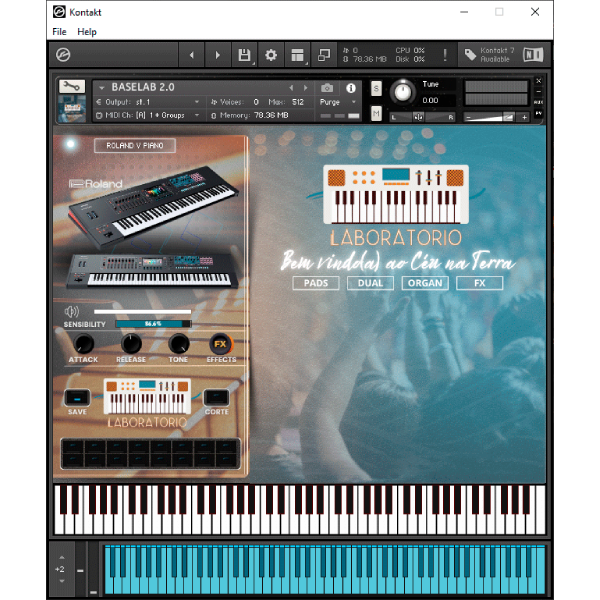
Task: Click the speaker volume icon above Sensibility
Action: pyautogui.click(x=72, y=311)
